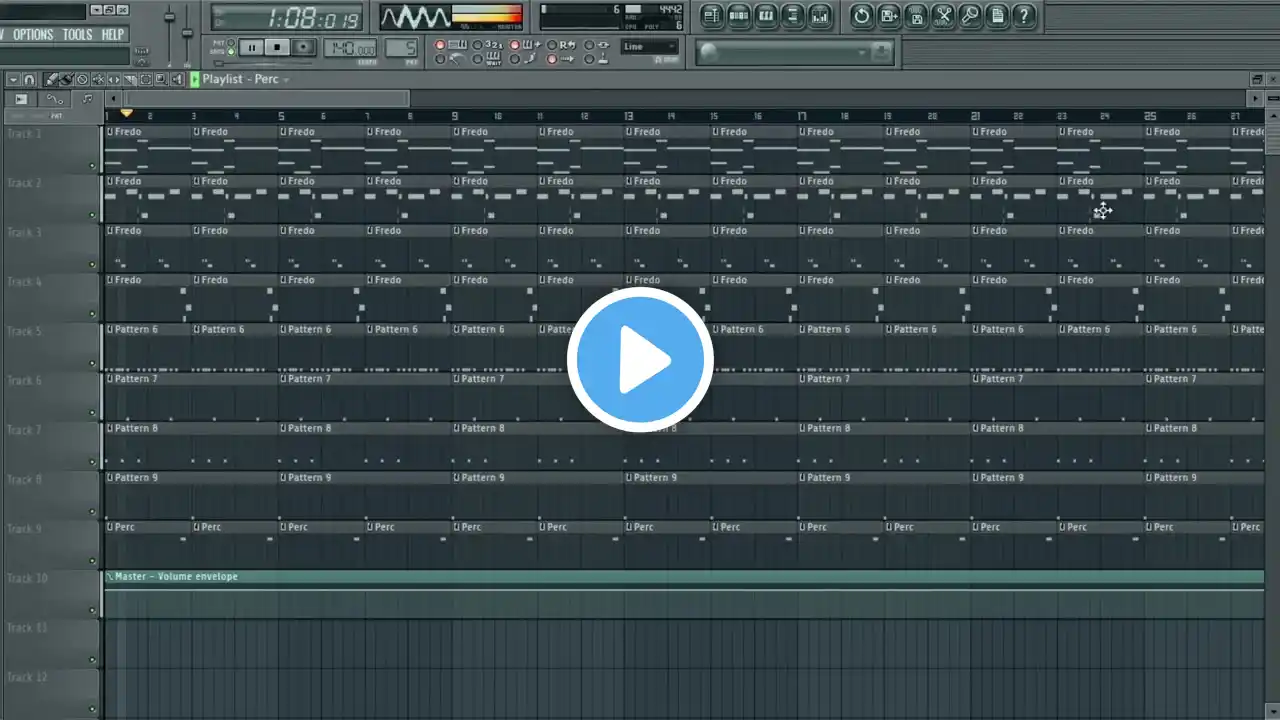
Task: Toggle the magnet snap button in the playlist
Action: pos(30,79)
